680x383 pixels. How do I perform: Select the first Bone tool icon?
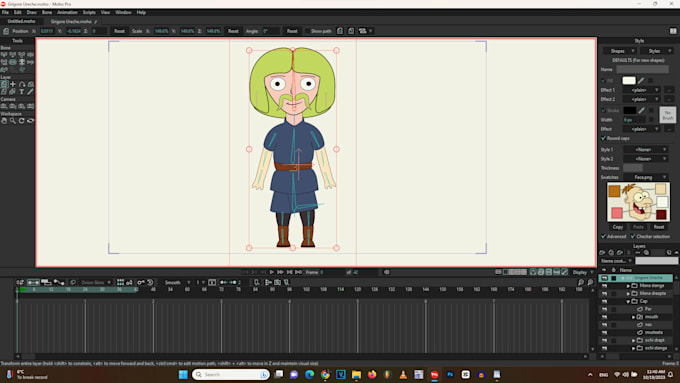[x=4, y=55]
